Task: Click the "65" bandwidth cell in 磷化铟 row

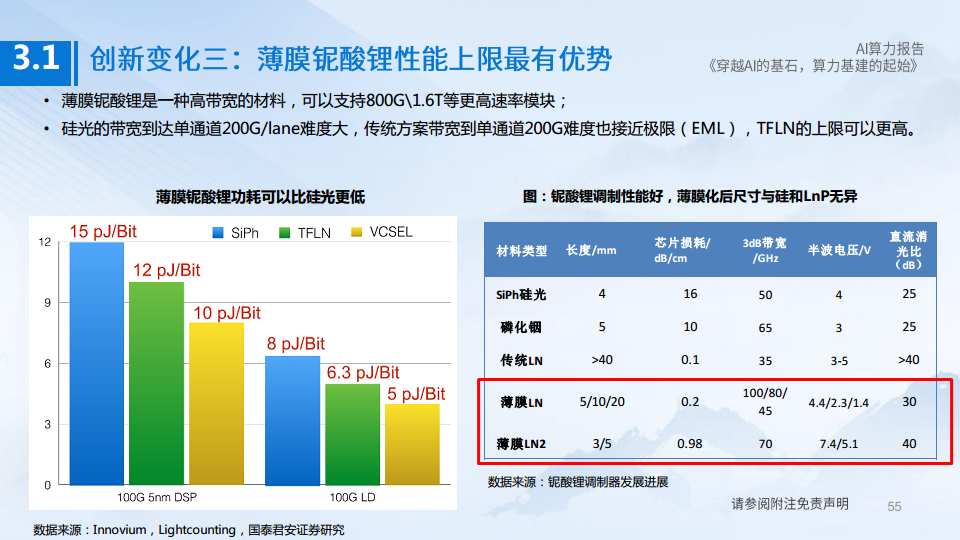Action: pos(765,328)
